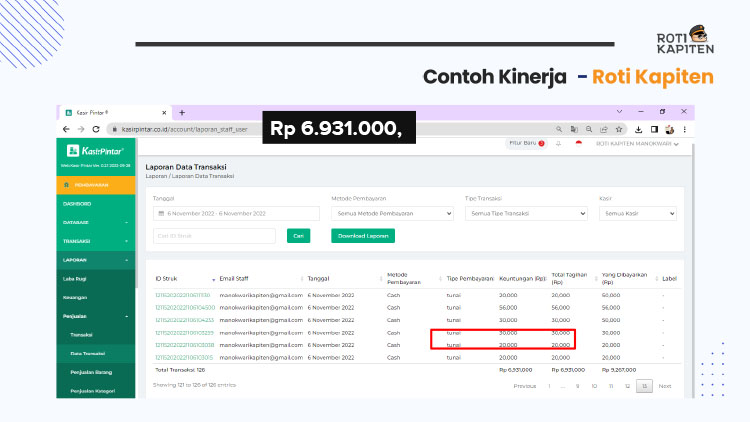Open the browser profile avatar
The height and width of the screenshot is (422, 750).
pyautogui.click(x=670, y=129)
